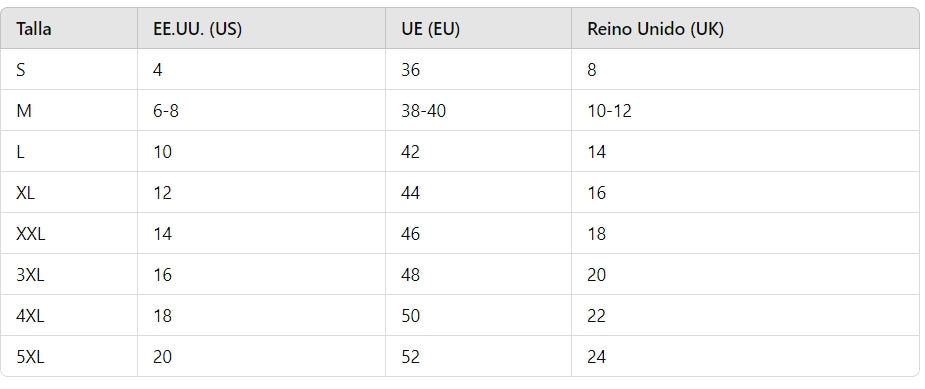Viewport: 925px width, 389px height.
Task: Click the EU value 52
Action: (411, 357)
